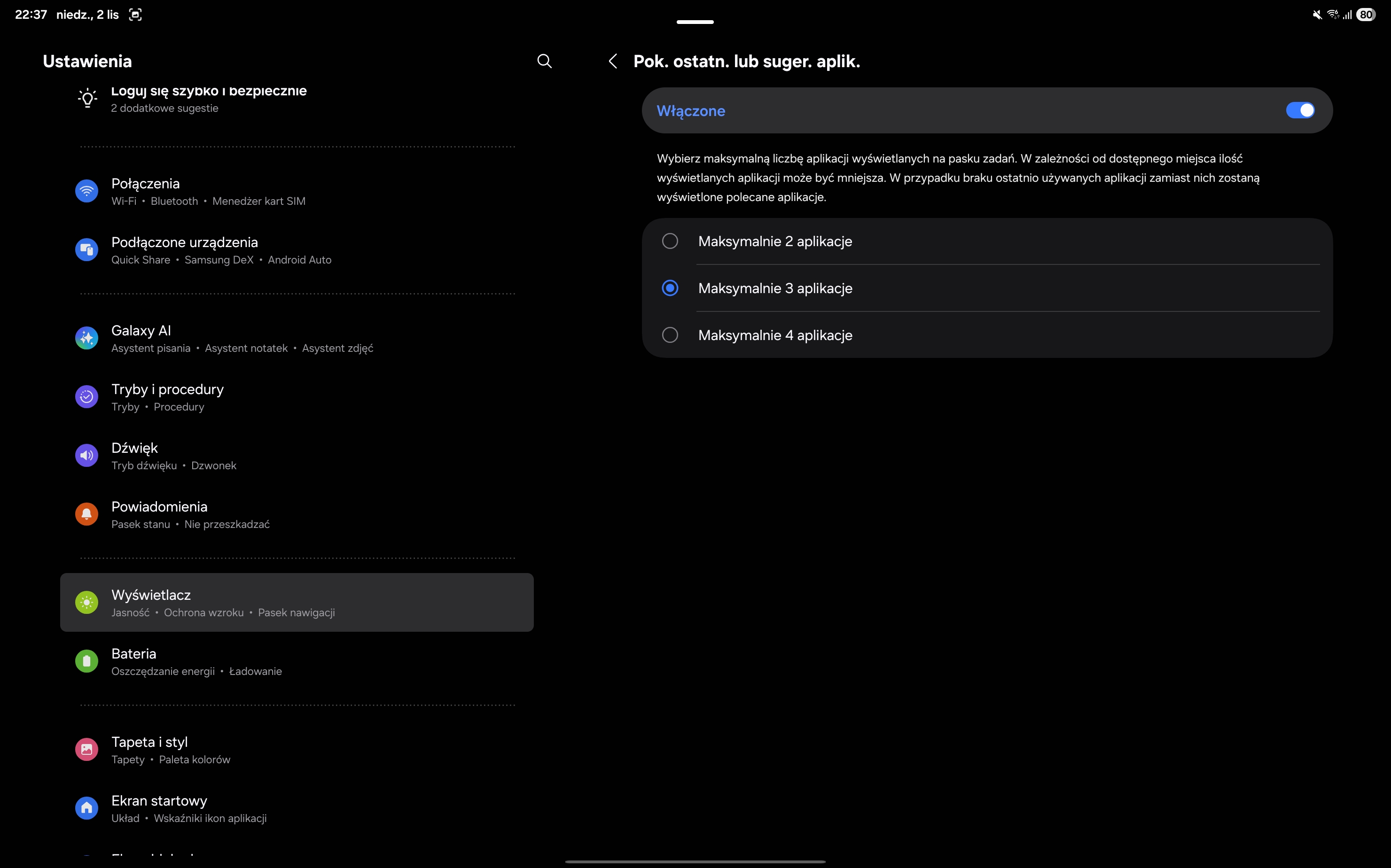The image size is (1391, 868).
Task: Open the Wyświetlacz settings category
Action: (x=297, y=602)
